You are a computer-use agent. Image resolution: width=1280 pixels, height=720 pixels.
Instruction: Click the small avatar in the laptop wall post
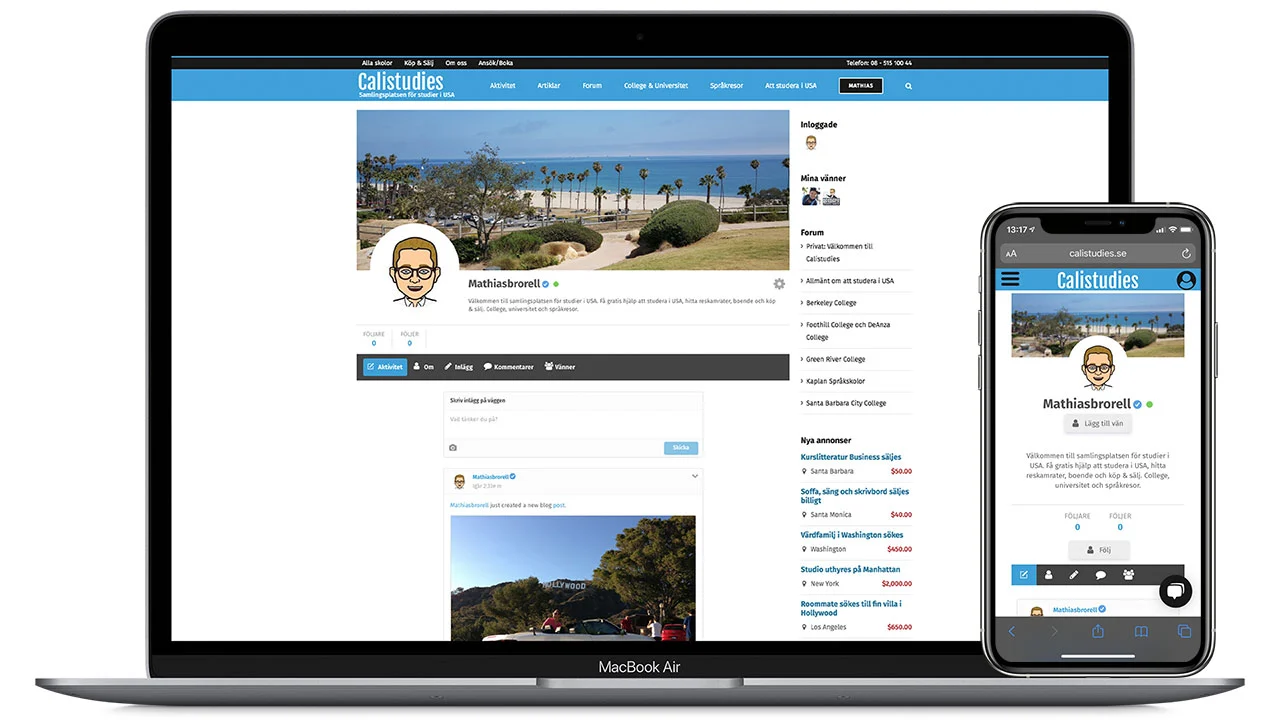tap(460, 481)
